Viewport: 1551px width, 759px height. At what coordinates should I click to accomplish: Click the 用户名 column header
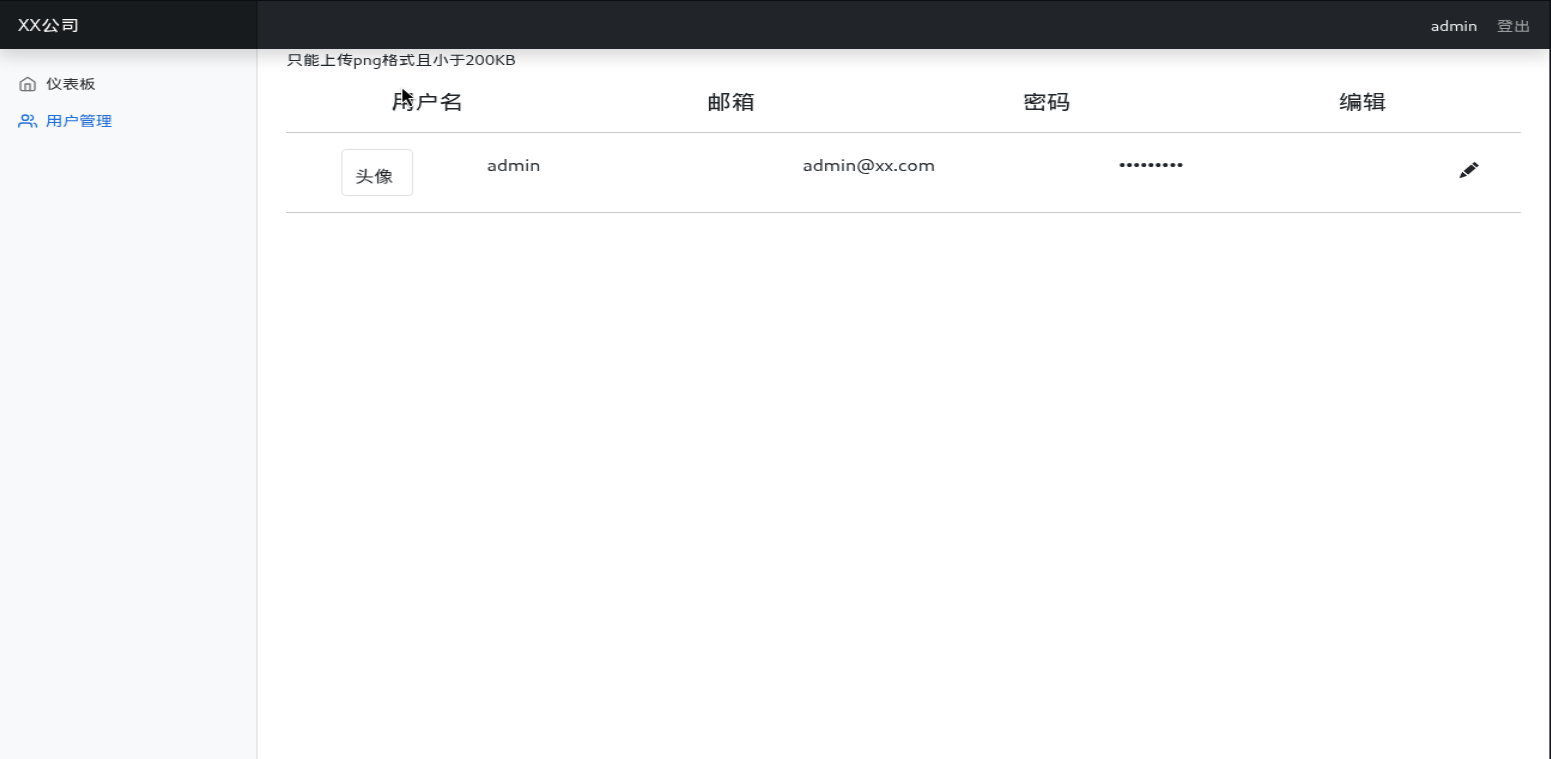click(427, 102)
